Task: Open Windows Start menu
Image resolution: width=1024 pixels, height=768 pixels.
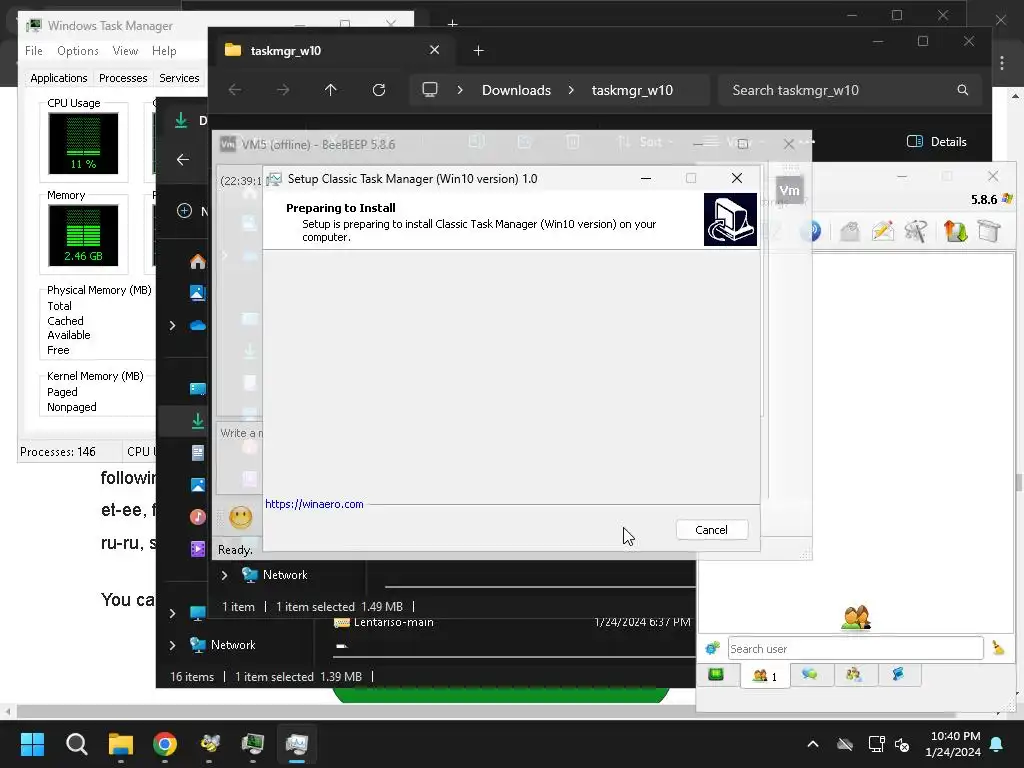Action: click(x=32, y=744)
